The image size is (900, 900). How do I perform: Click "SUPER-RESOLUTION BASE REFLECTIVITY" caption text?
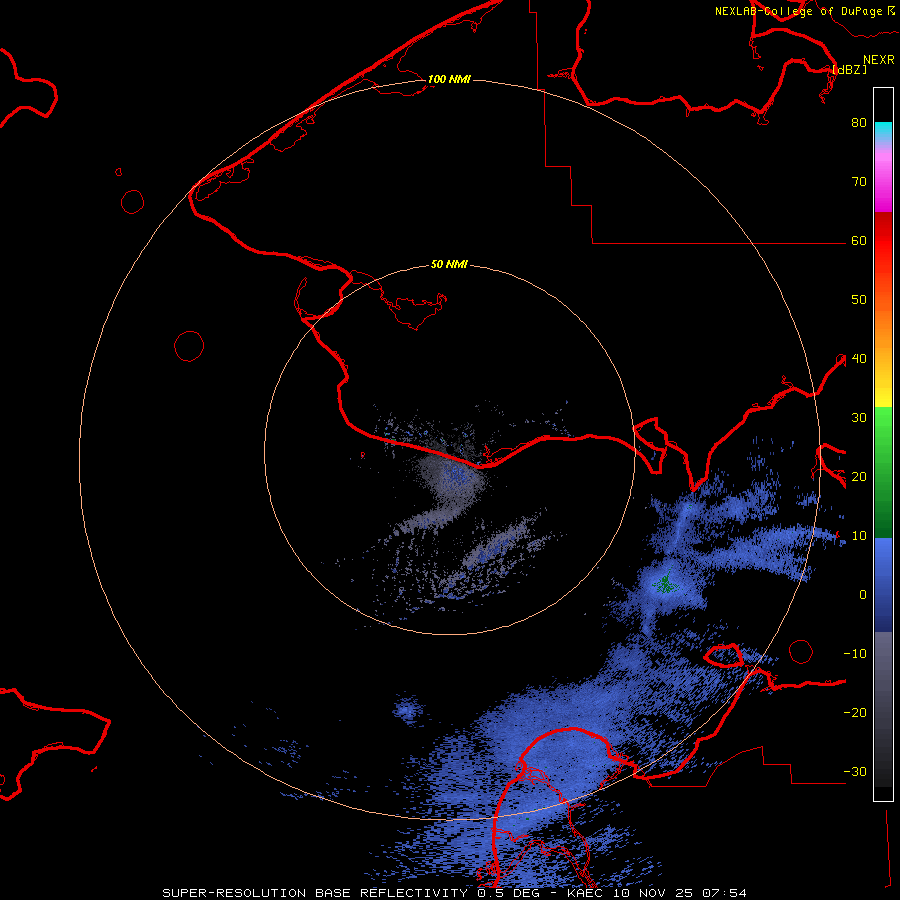coord(315,893)
